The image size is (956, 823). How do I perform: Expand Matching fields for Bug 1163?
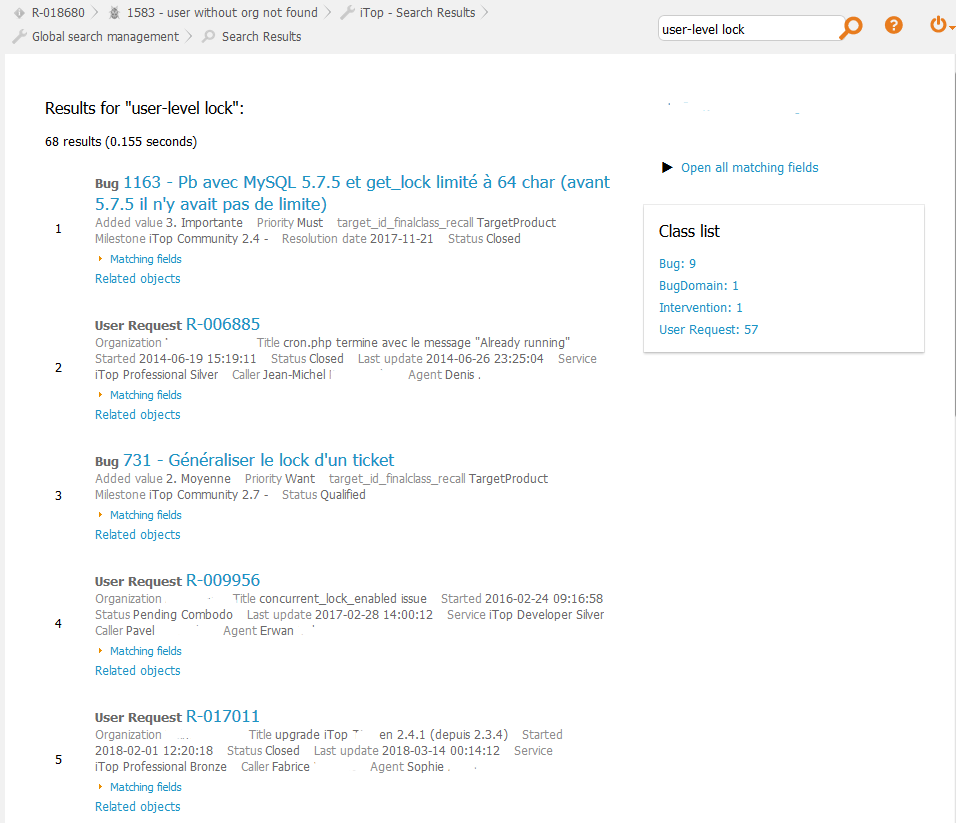(146, 259)
